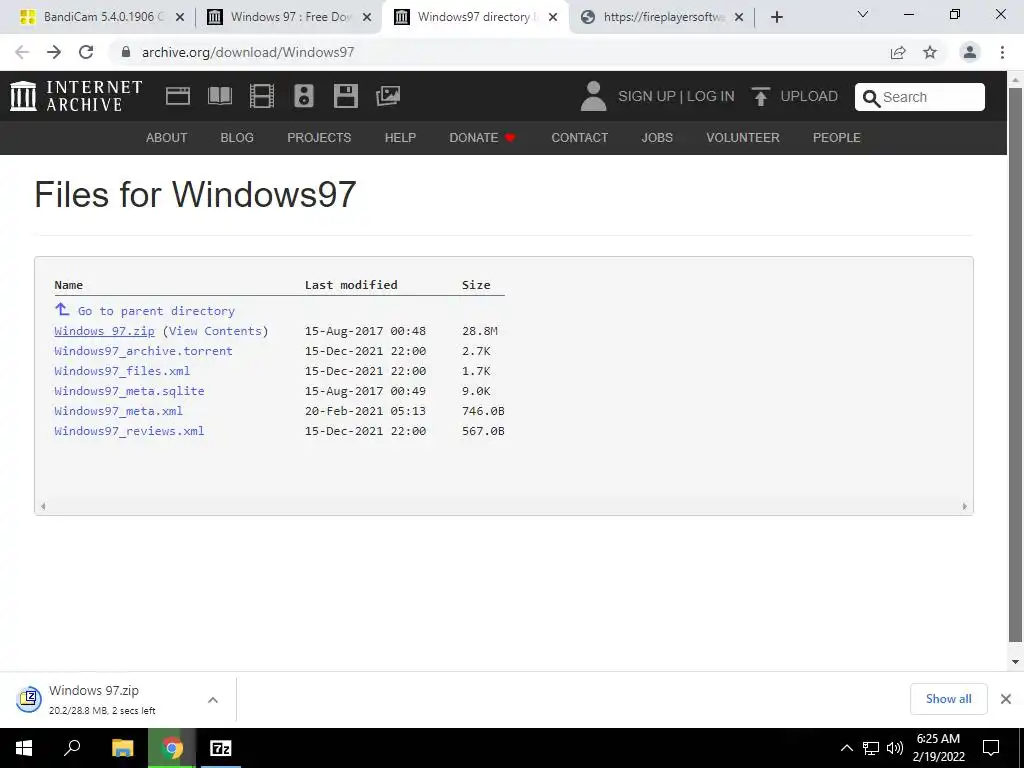View site info via the lock icon
The image size is (1024, 768).
click(126, 52)
